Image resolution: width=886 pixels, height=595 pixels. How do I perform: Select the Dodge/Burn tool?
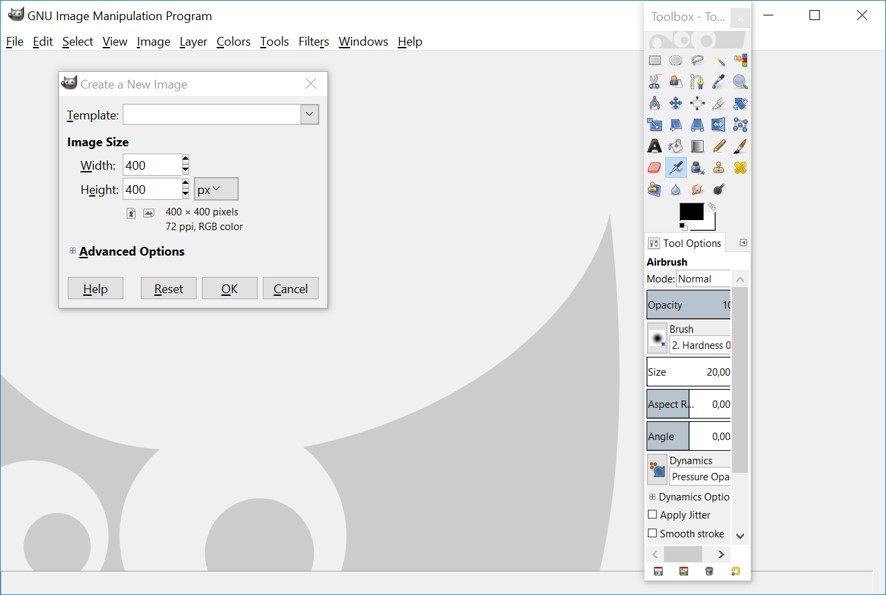(719, 189)
